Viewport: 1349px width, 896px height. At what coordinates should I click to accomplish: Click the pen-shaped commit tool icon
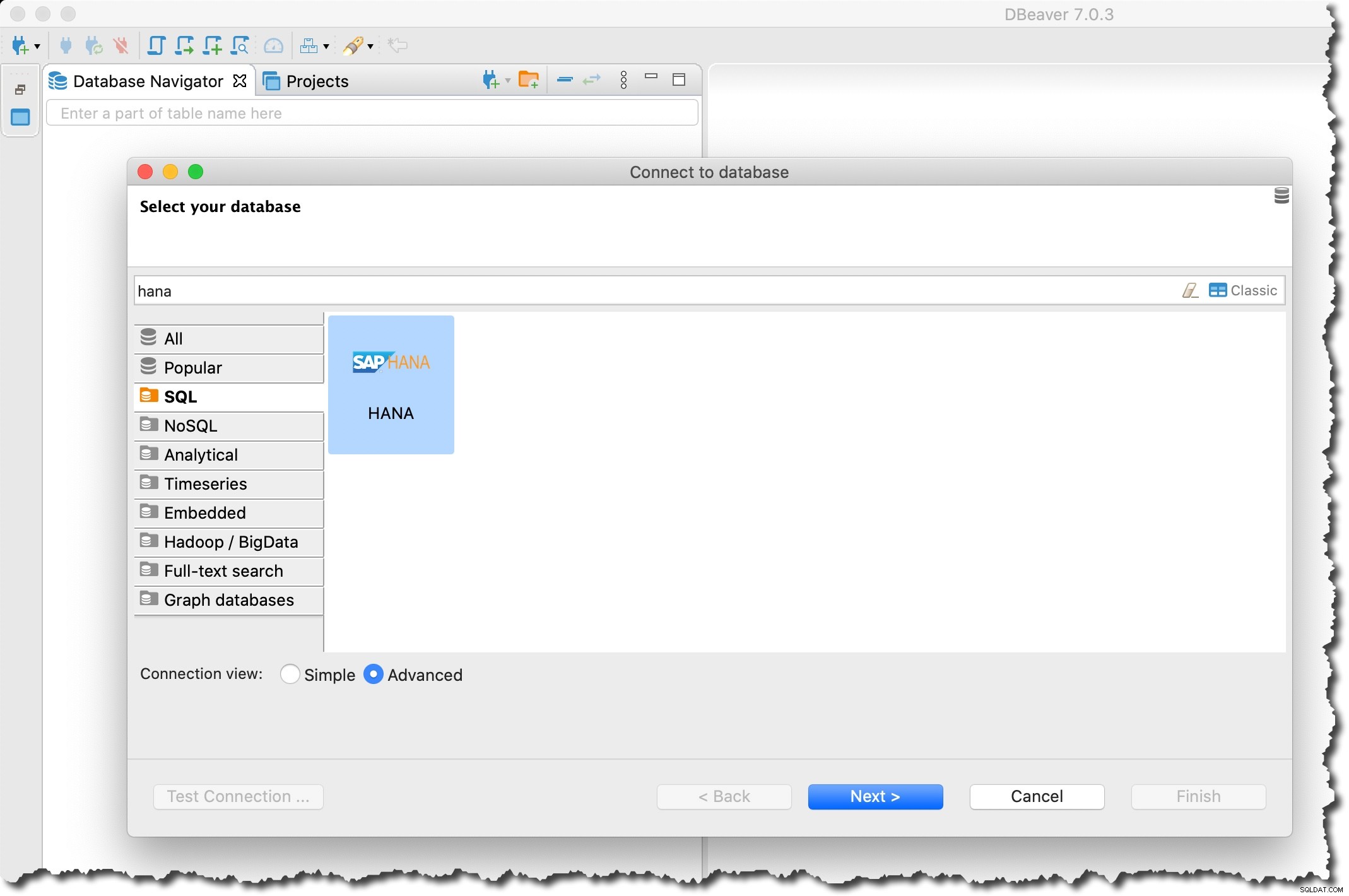tap(353, 45)
